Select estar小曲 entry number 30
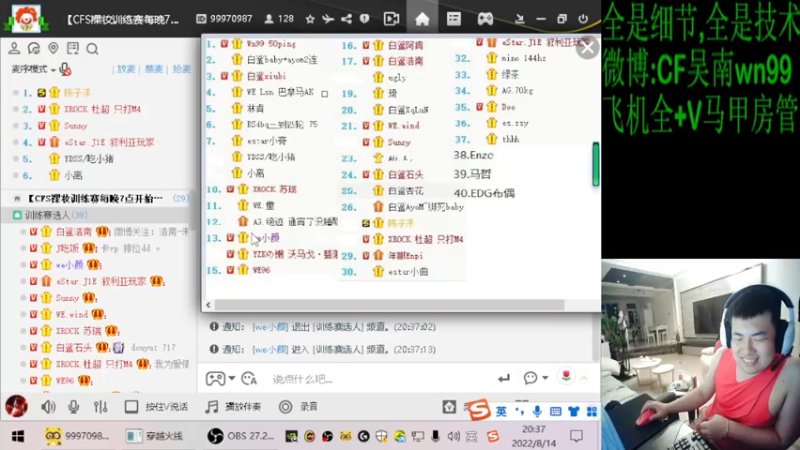Image resolution: width=800 pixels, height=450 pixels. pos(408,272)
